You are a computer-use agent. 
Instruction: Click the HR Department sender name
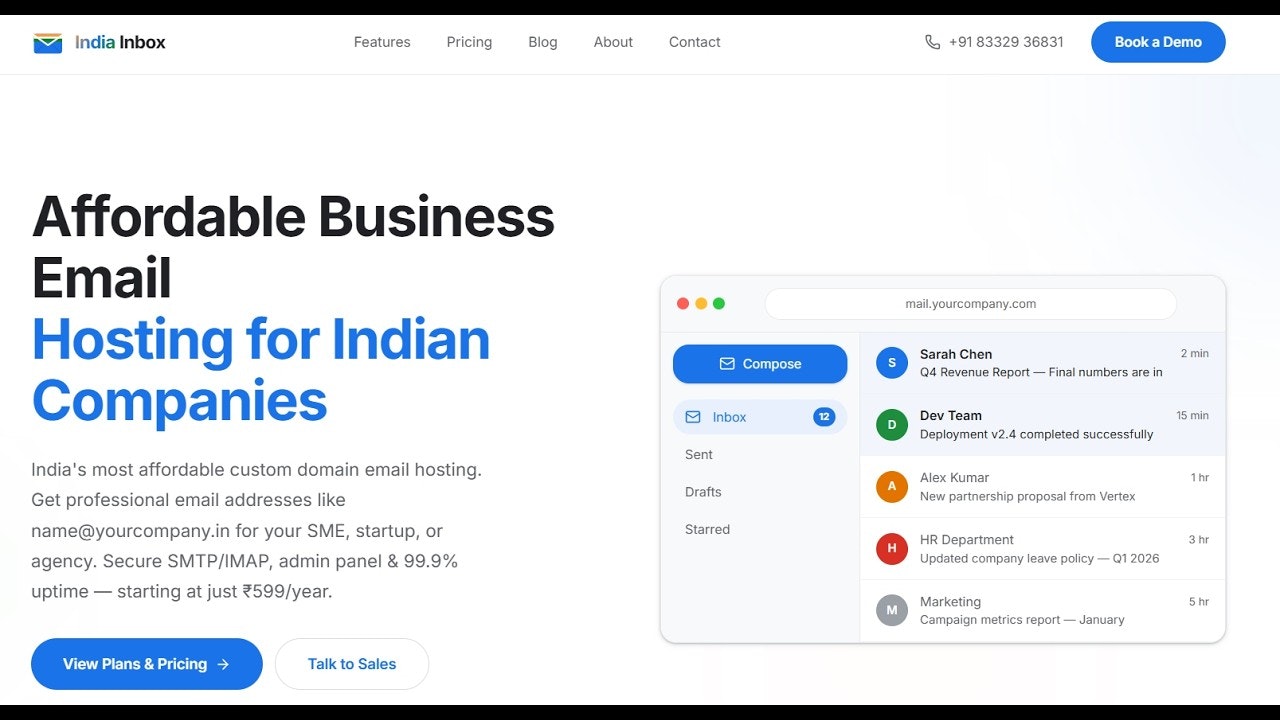point(967,539)
